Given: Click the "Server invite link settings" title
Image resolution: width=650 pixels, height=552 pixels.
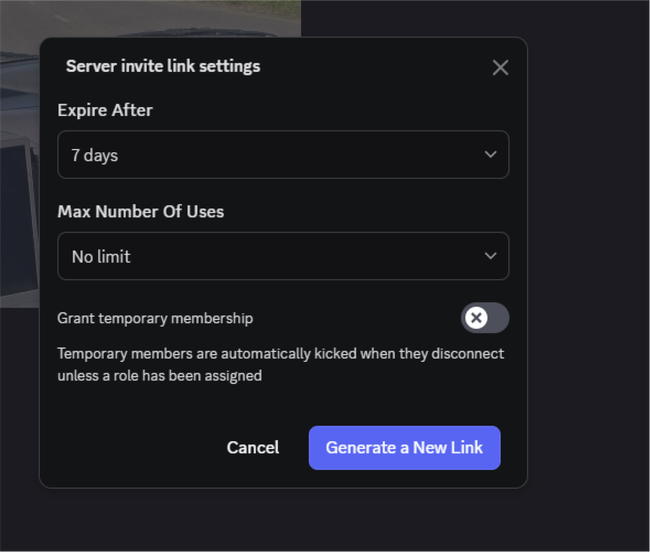Looking at the screenshot, I should pos(163,66).
